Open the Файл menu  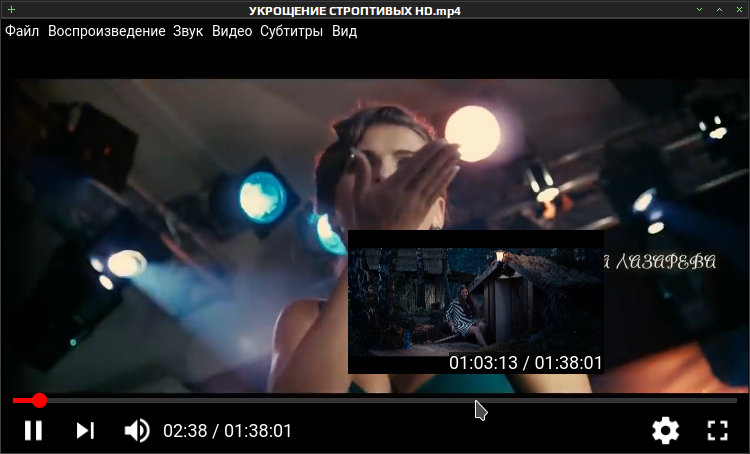tap(22, 31)
